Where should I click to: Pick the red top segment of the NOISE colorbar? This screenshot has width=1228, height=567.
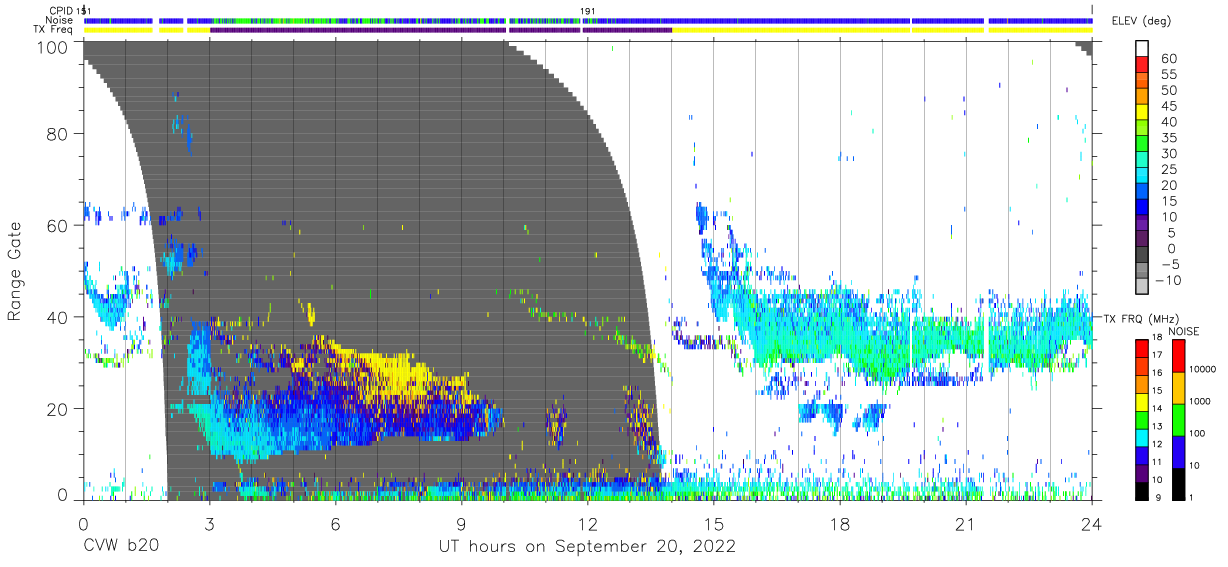pyautogui.click(x=1177, y=355)
